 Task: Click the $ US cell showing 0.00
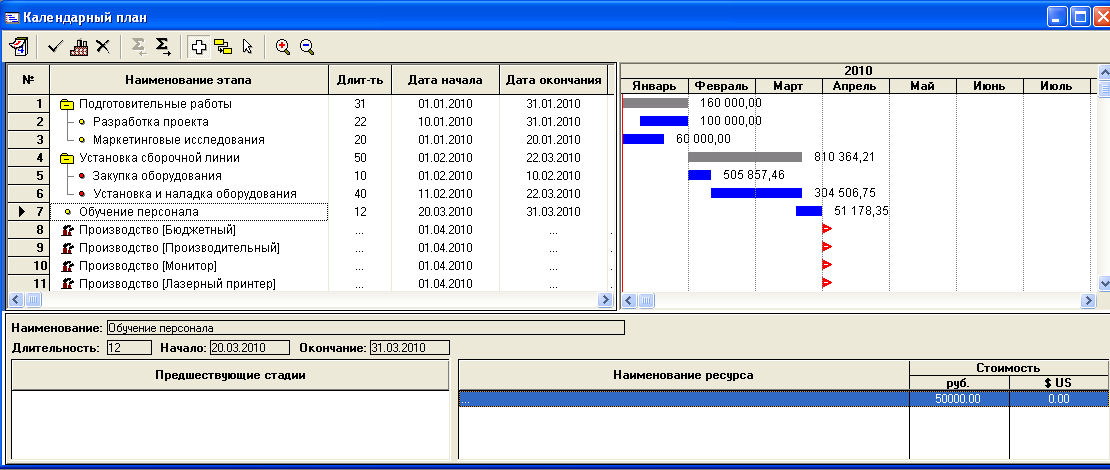click(x=1058, y=399)
